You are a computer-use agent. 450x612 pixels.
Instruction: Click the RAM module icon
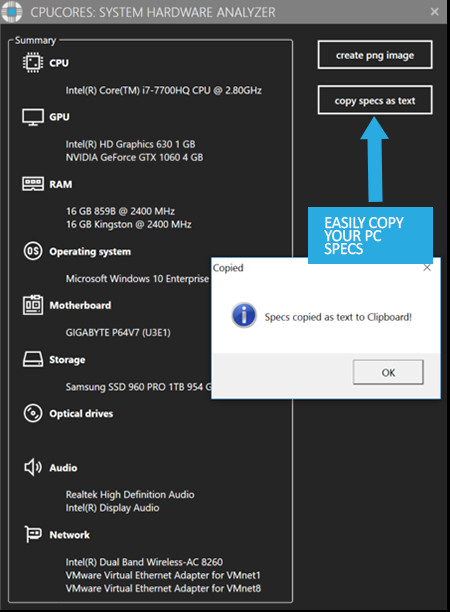click(x=33, y=184)
